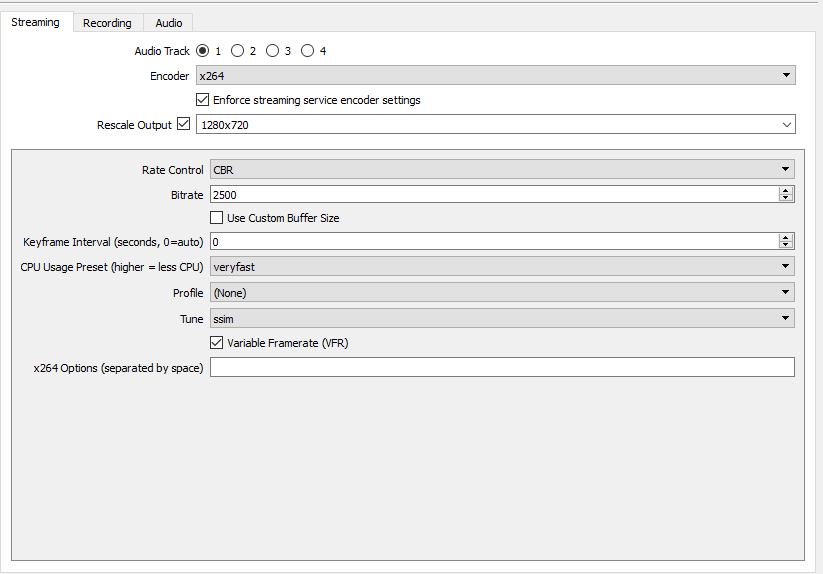
Task: Increase Keyframe Interval with the up arrow
Action: 786,237
